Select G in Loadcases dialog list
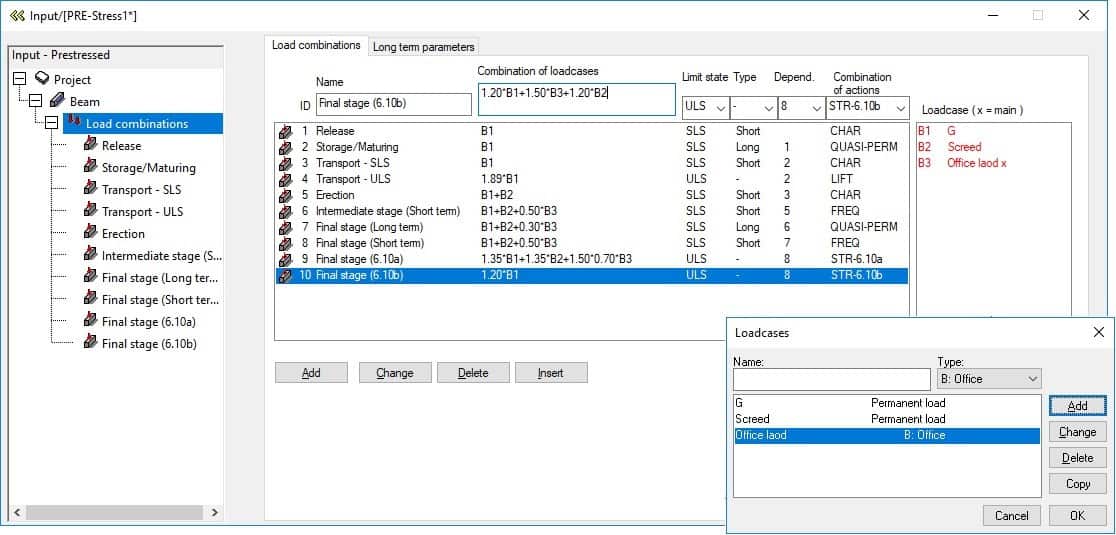 coord(887,403)
